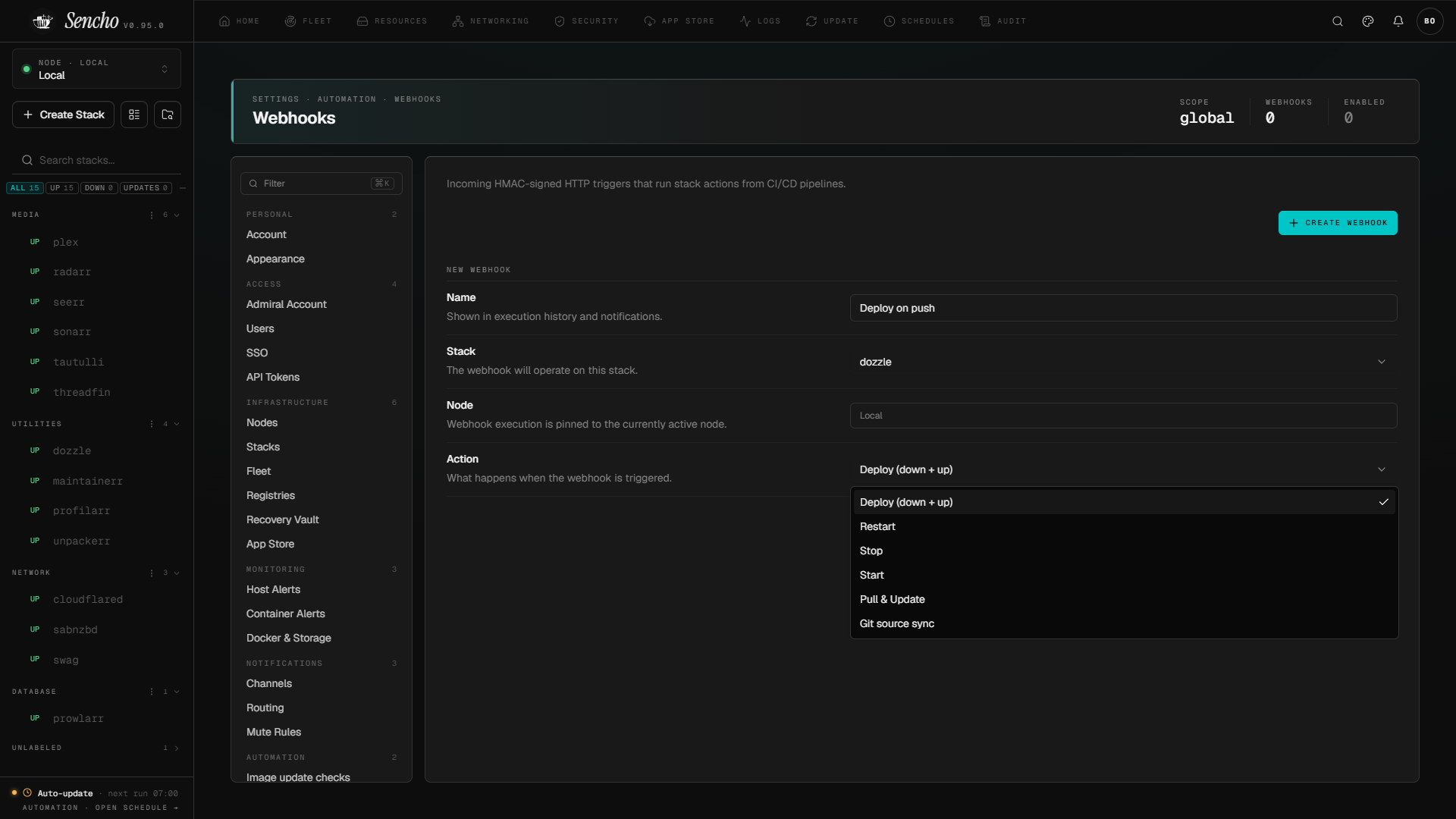Viewport: 1456px width, 819px height.
Task: Open the Fleet section
Action: click(x=308, y=21)
